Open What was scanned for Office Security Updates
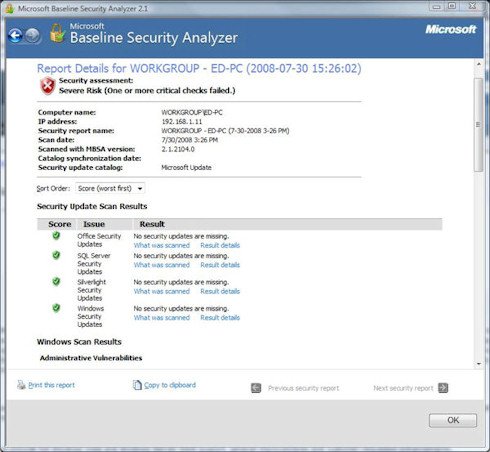Viewport: 490px width, 452px height. (x=162, y=245)
